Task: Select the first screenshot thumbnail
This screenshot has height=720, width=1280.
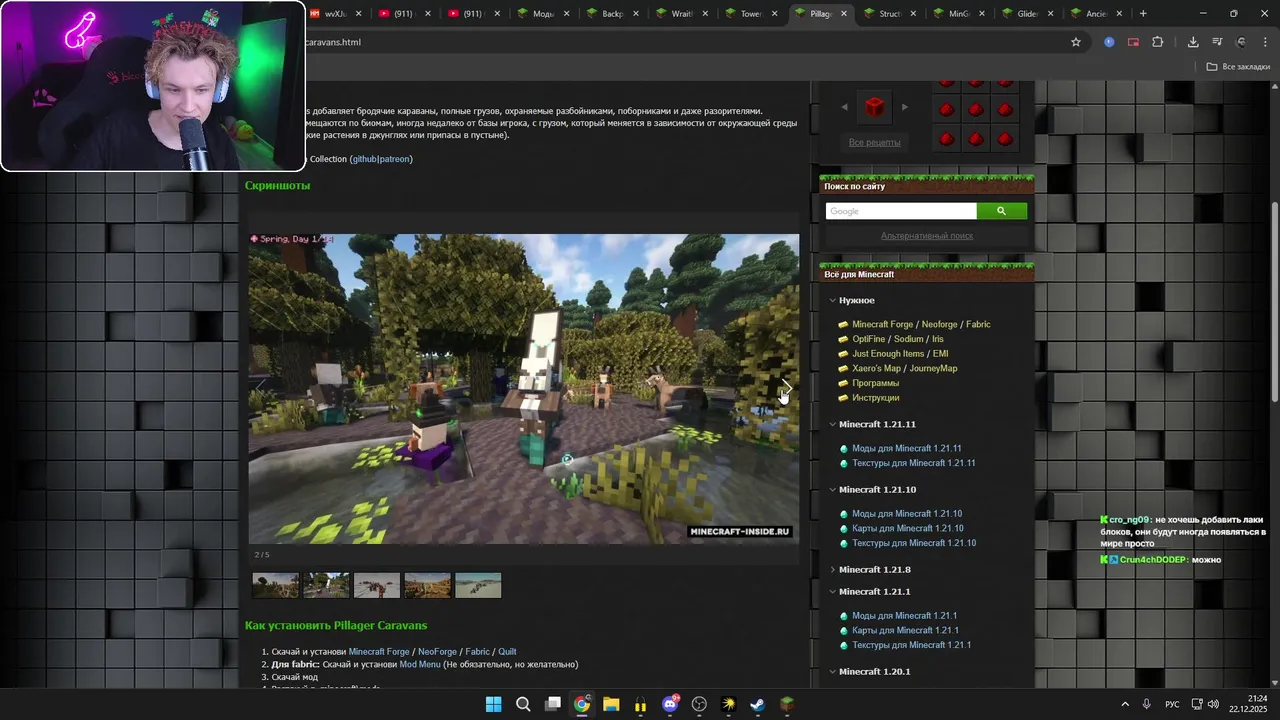Action: pyautogui.click(x=275, y=585)
